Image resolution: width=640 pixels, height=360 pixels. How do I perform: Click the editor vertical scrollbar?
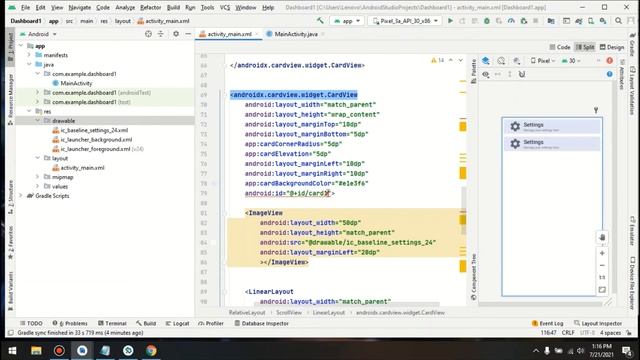coord(464,211)
